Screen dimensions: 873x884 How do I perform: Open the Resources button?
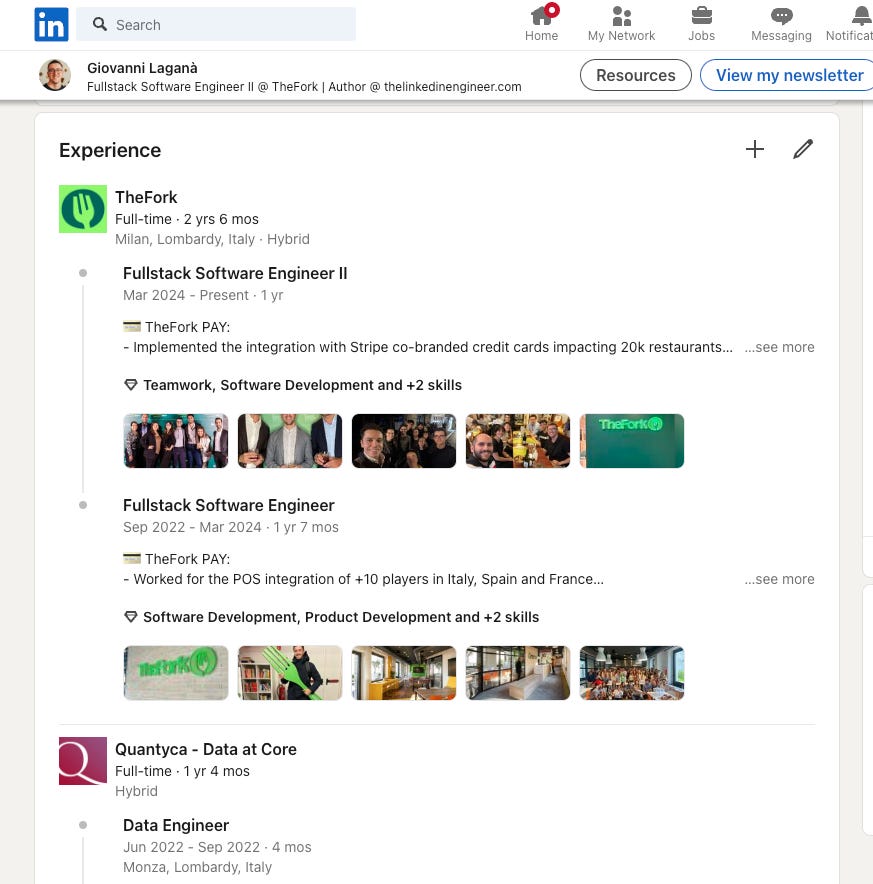[636, 75]
